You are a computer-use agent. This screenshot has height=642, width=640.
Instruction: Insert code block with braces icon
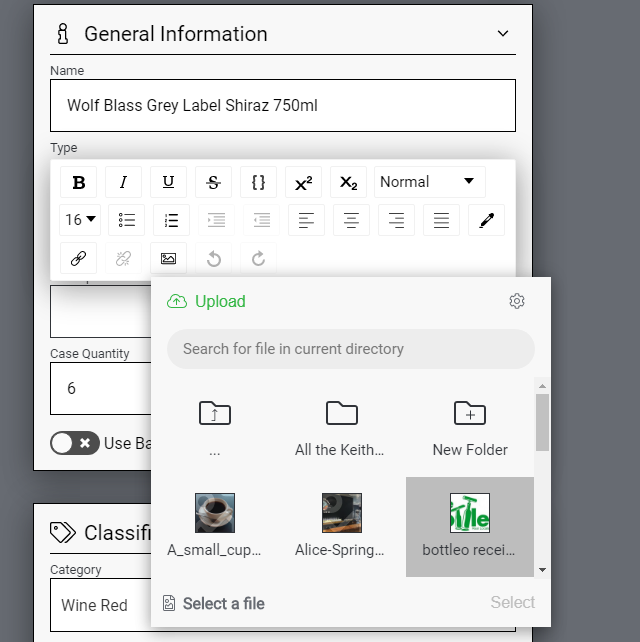point(258,182)
